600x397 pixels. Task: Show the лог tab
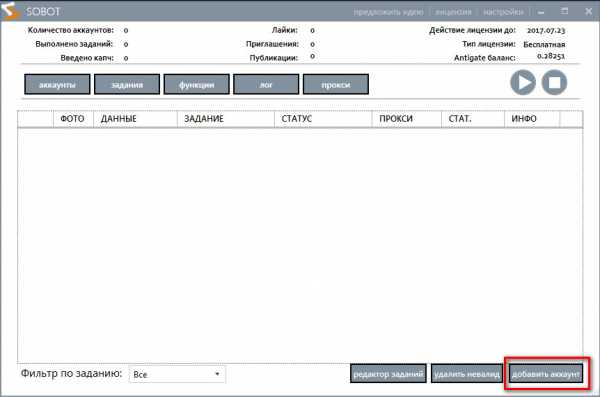point(266,84)
